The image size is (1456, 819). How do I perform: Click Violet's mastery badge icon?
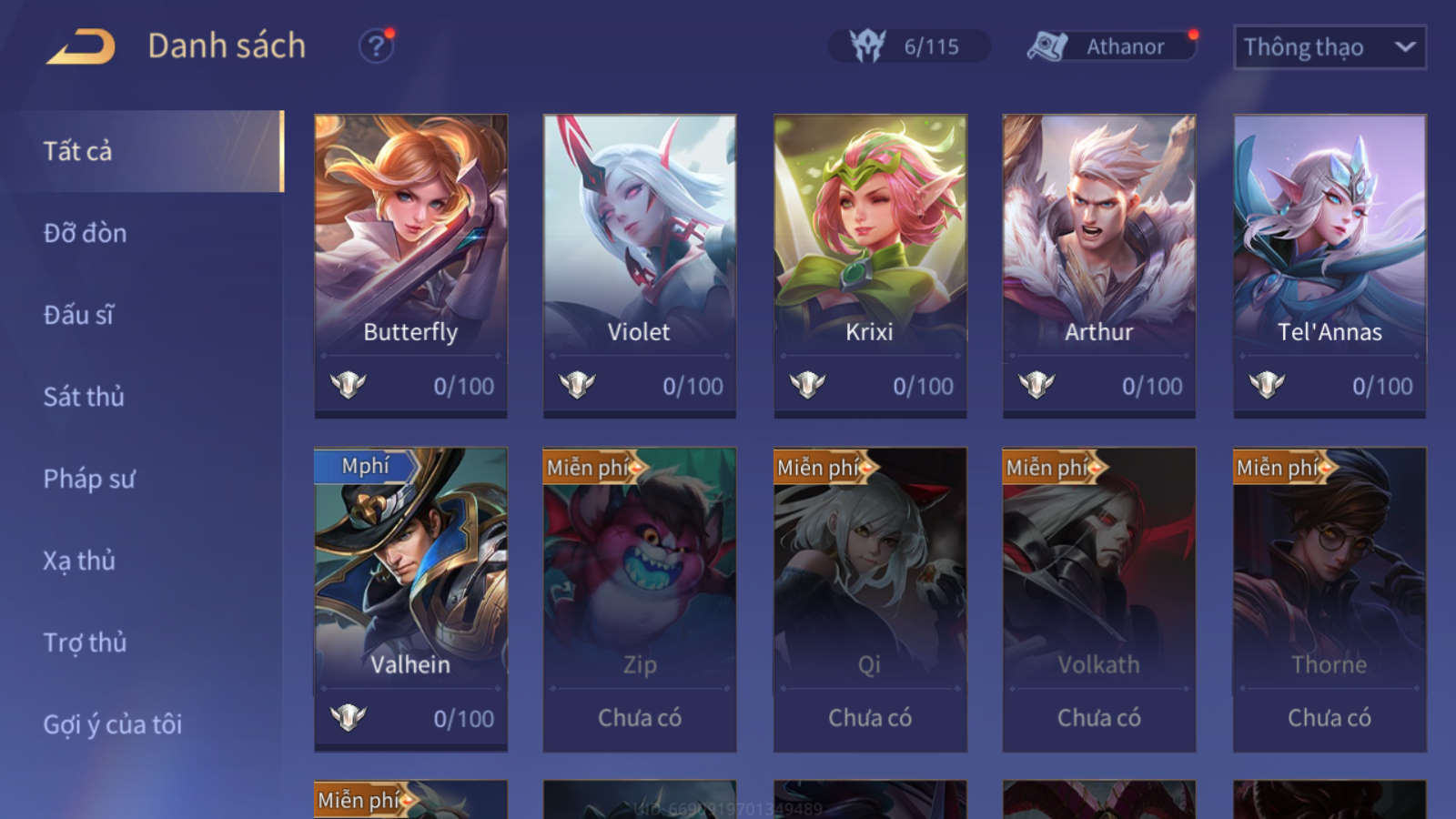[577, 385]
